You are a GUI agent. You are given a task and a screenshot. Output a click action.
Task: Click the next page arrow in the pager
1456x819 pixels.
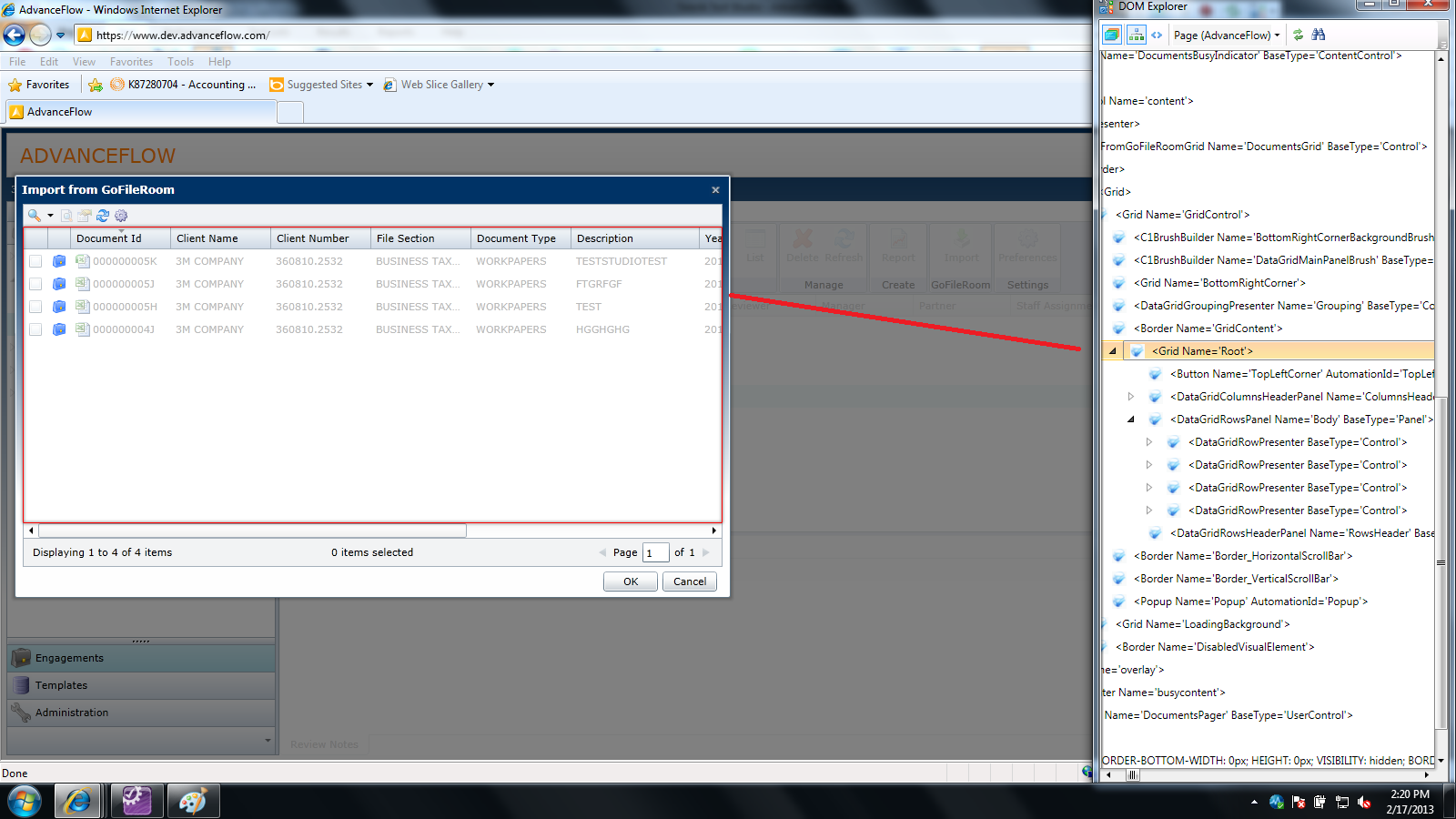click(706, 552)
